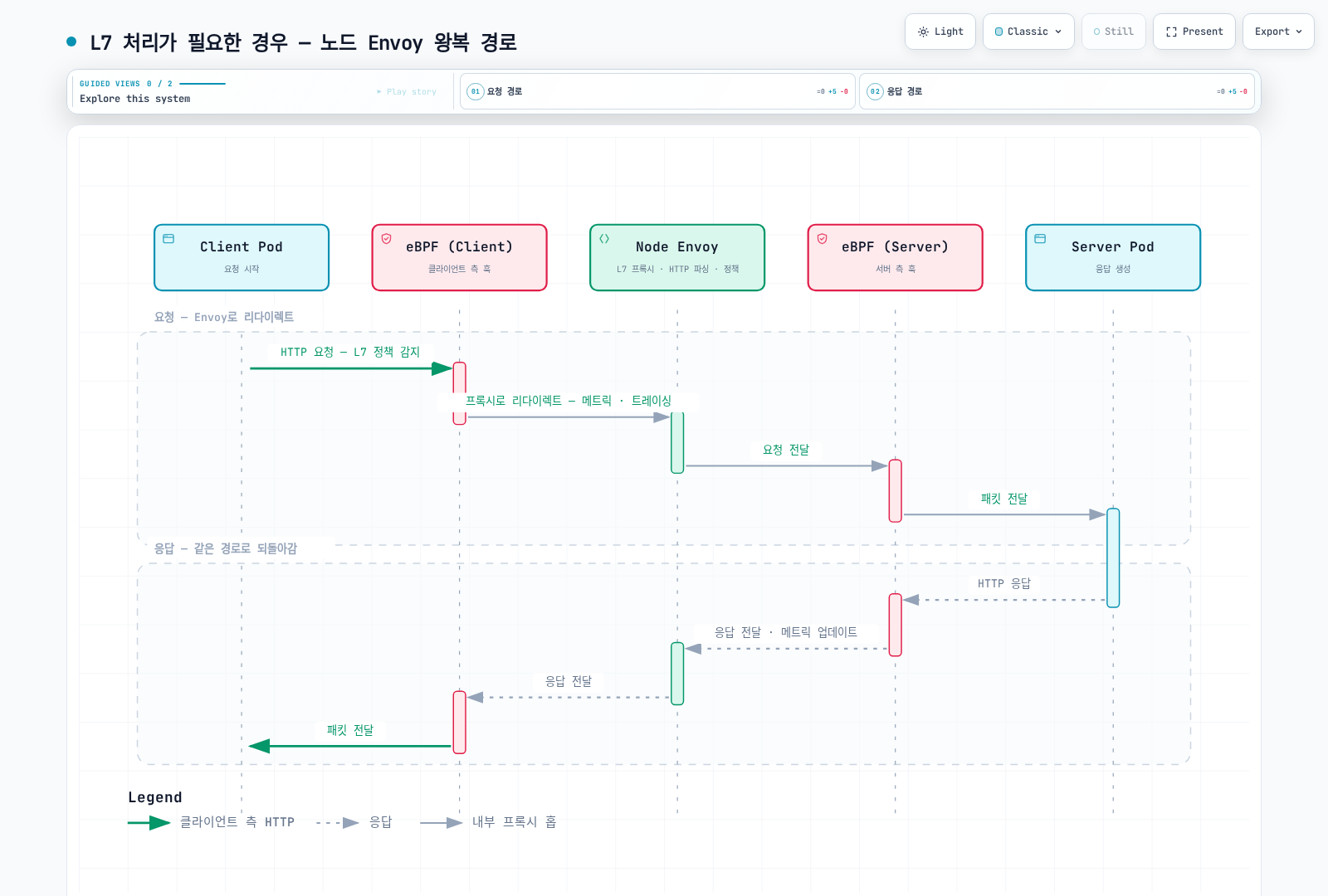Image resolution: width=1328 pixels, height=896 pixels.
Task: Click the eBPF (Client) shield icon
Action: [x=387, y=239]
